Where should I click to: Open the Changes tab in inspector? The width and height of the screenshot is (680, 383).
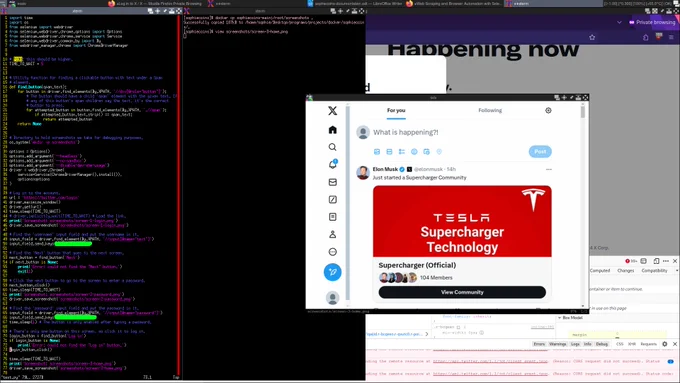625,271
